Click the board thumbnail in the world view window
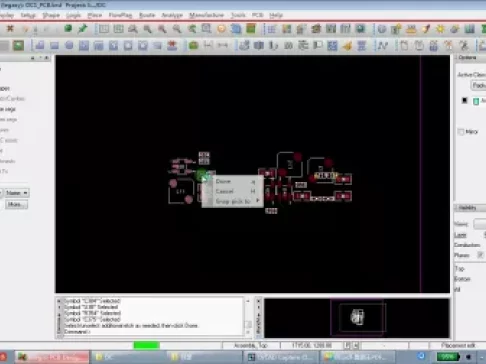 tap(357, 317)
